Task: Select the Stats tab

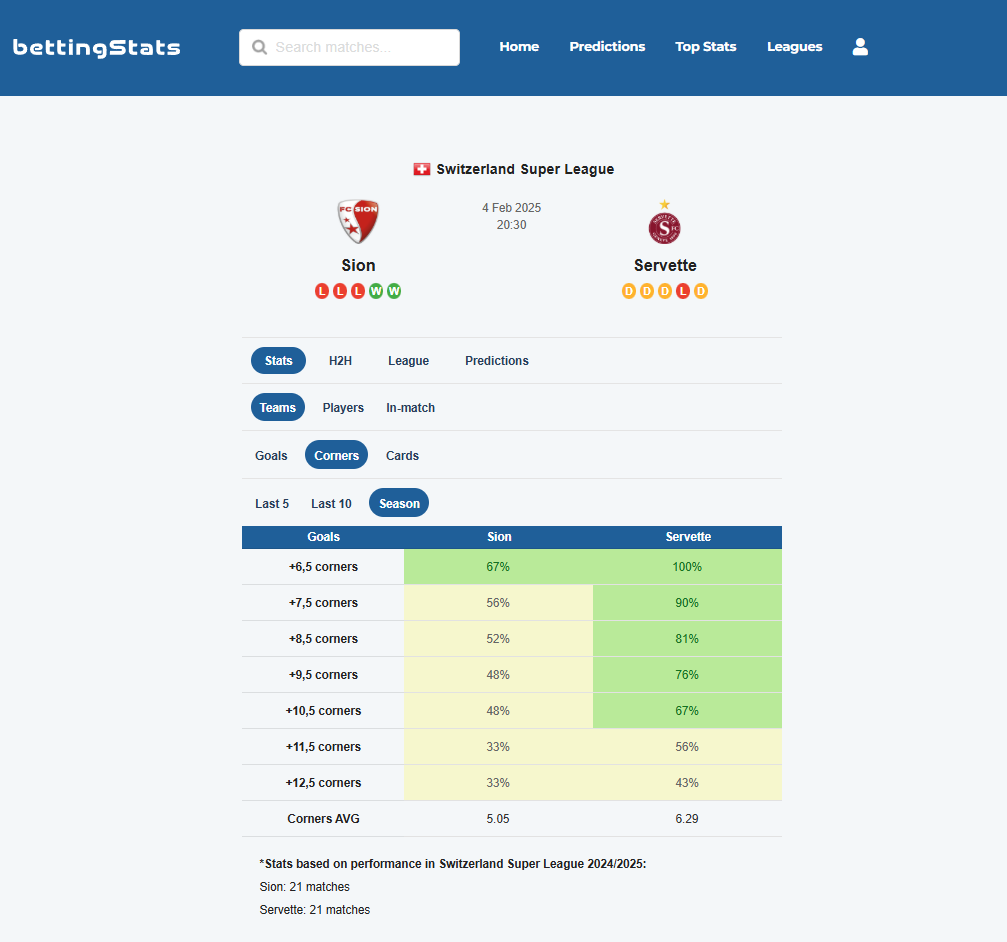Action: [x=278, y=361]
